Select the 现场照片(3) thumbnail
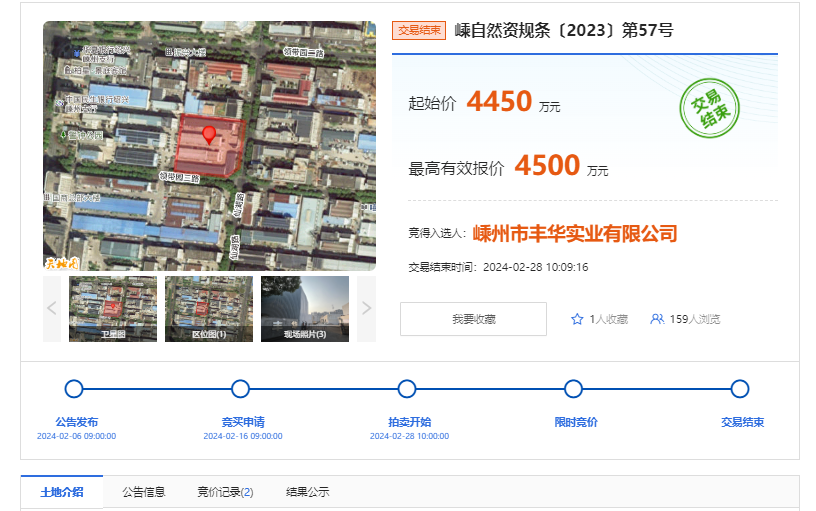Screen dimensions: 816x511 coord(304,309)
